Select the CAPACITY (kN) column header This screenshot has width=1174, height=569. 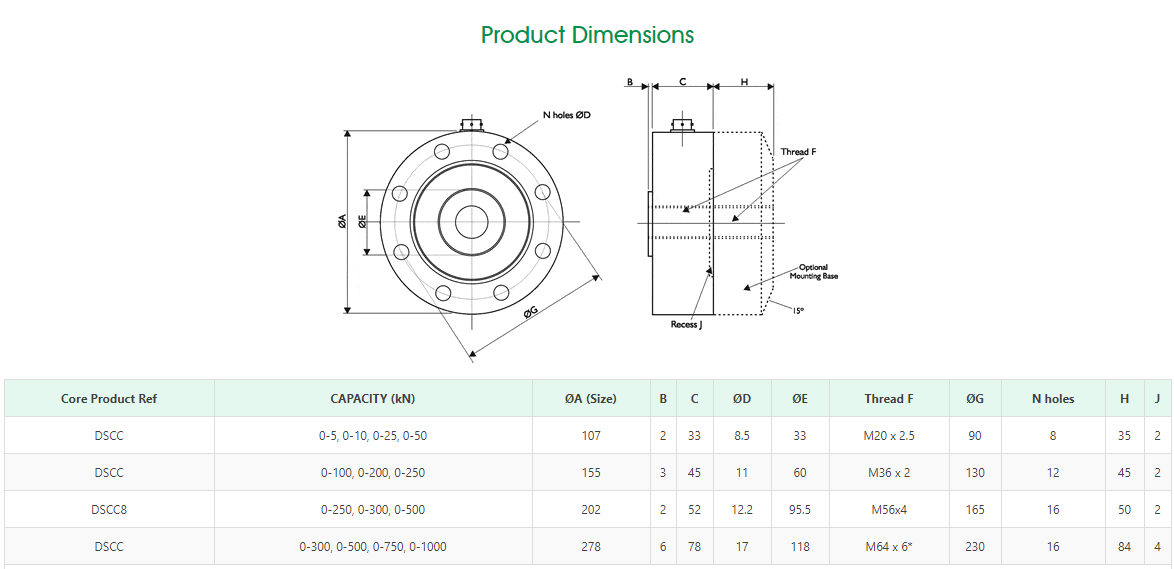(x=372, y=398)
